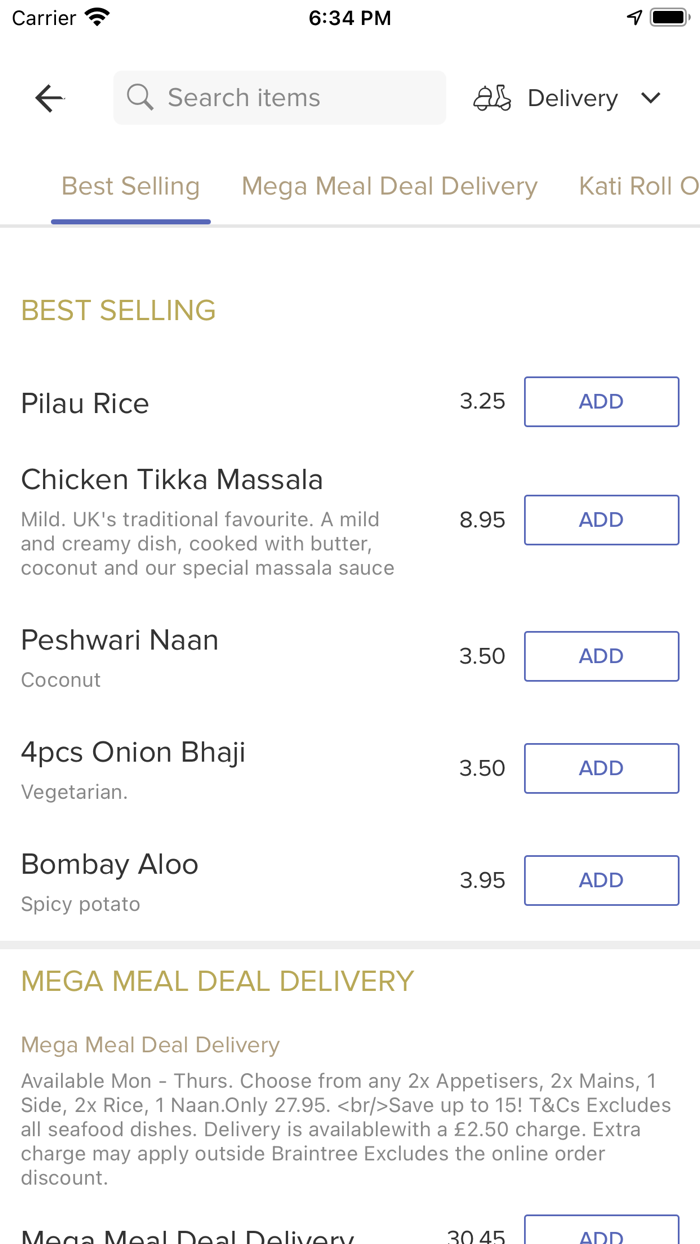The width and height of the screenshot is (700, 1244).
Task: Select the Kati Roll tab
Action: click(637, 187)
